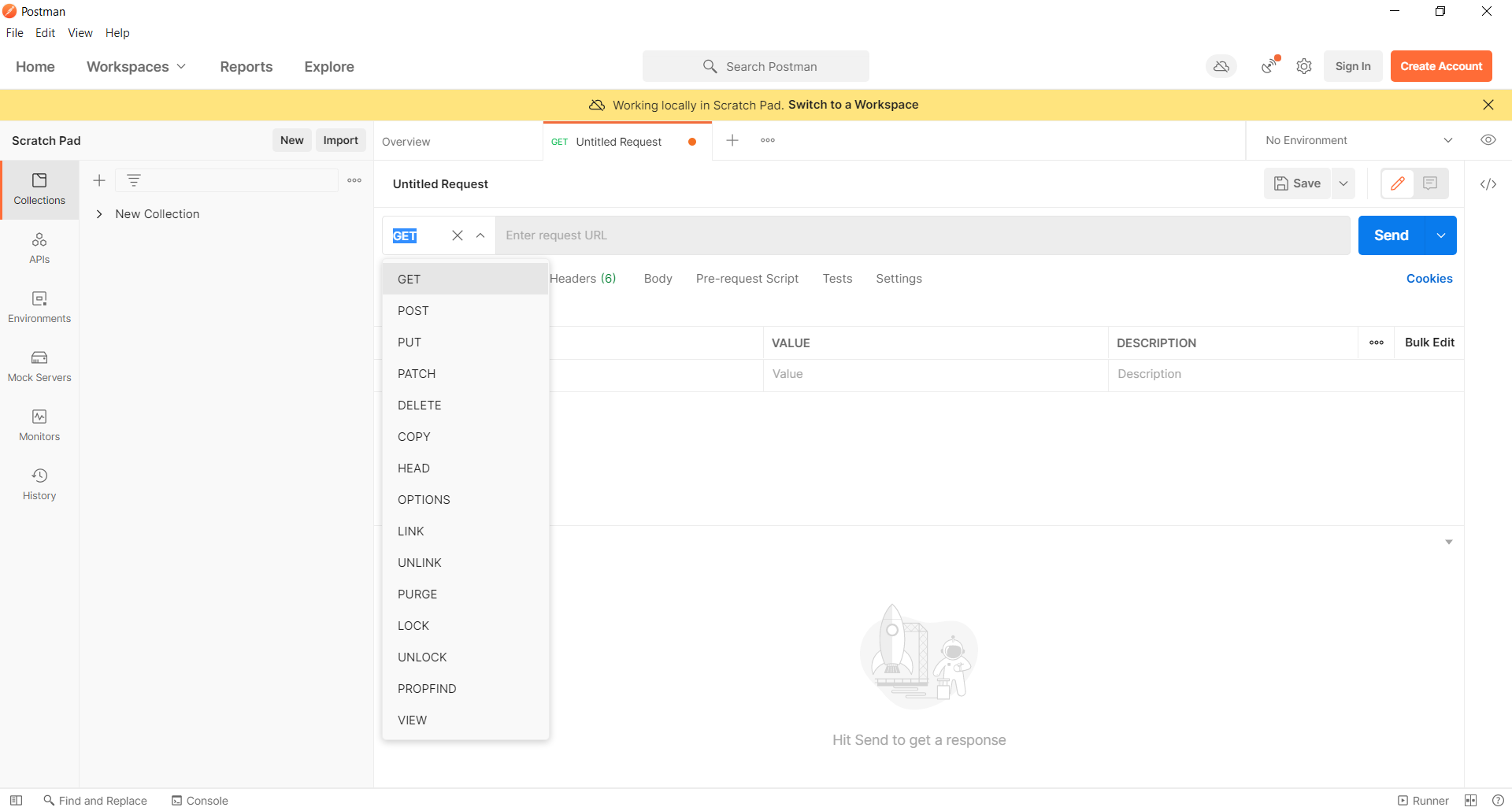Click the Send button
The height and width of the screenshot is (811, 1512).
click(x=1392, y=235)
